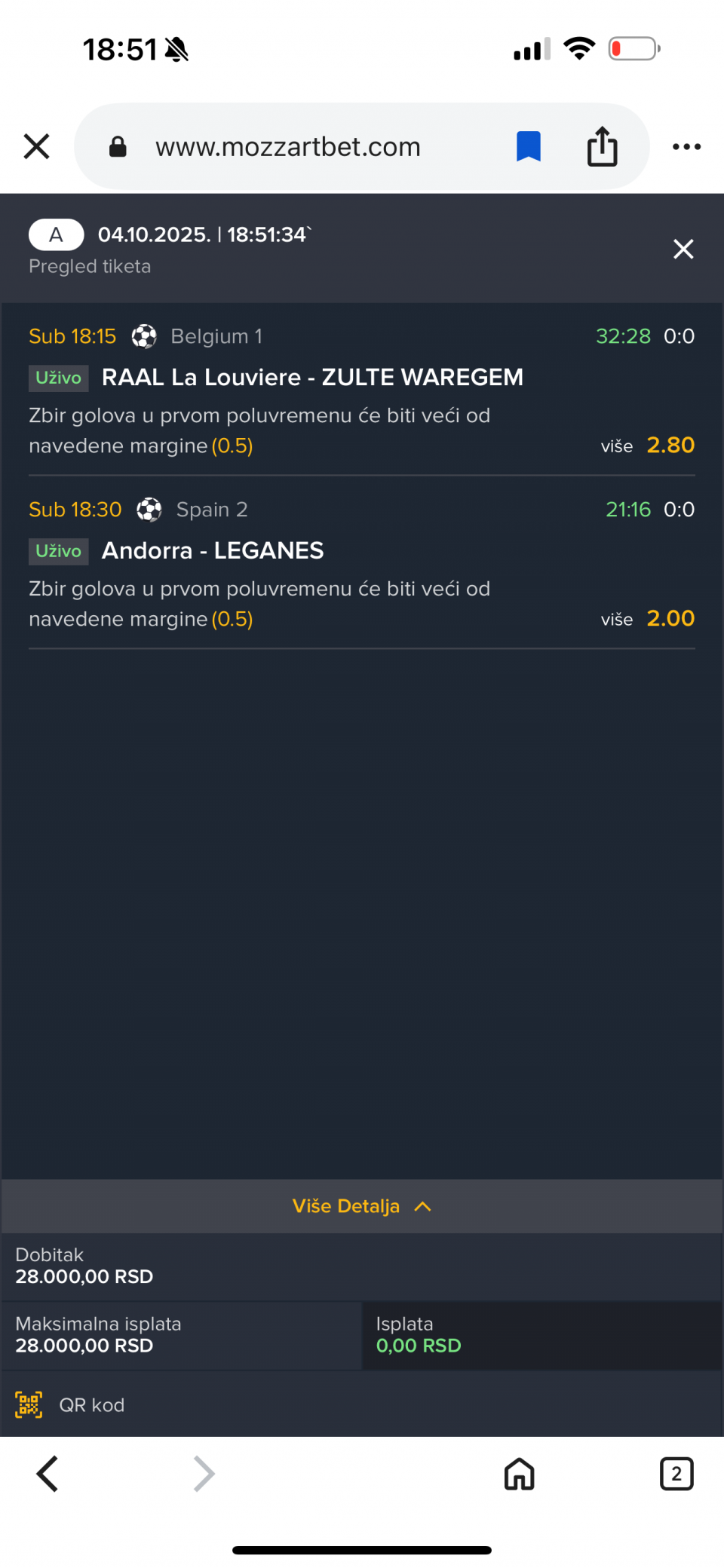Tap the soccer ball icon for Spain 2
The image size is (724, 1568).
(x=149, y=510)
